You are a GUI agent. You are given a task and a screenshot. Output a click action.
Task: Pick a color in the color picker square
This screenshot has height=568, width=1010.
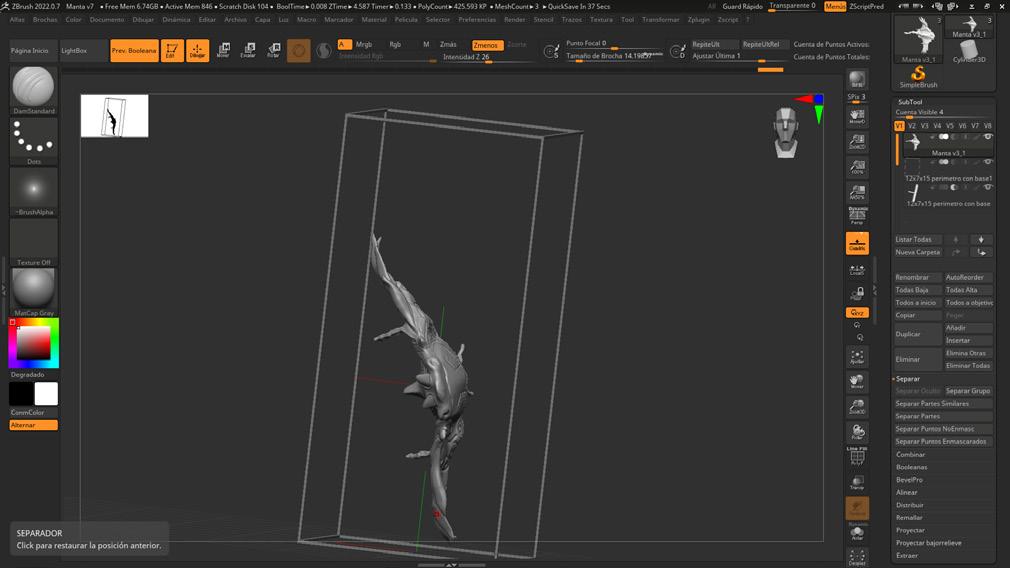click(33, 343)
